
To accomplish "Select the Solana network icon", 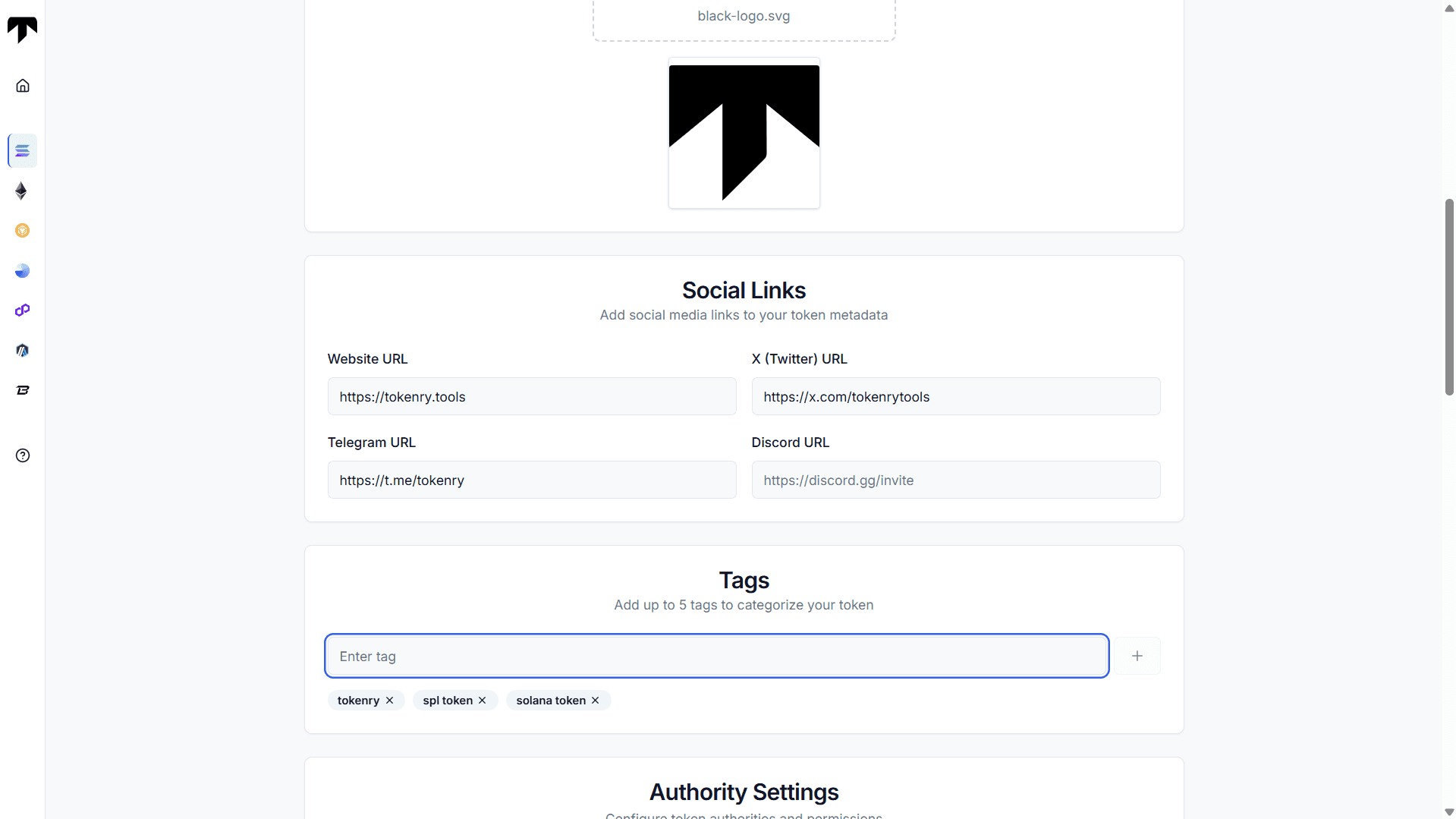I will coord(23,151).
